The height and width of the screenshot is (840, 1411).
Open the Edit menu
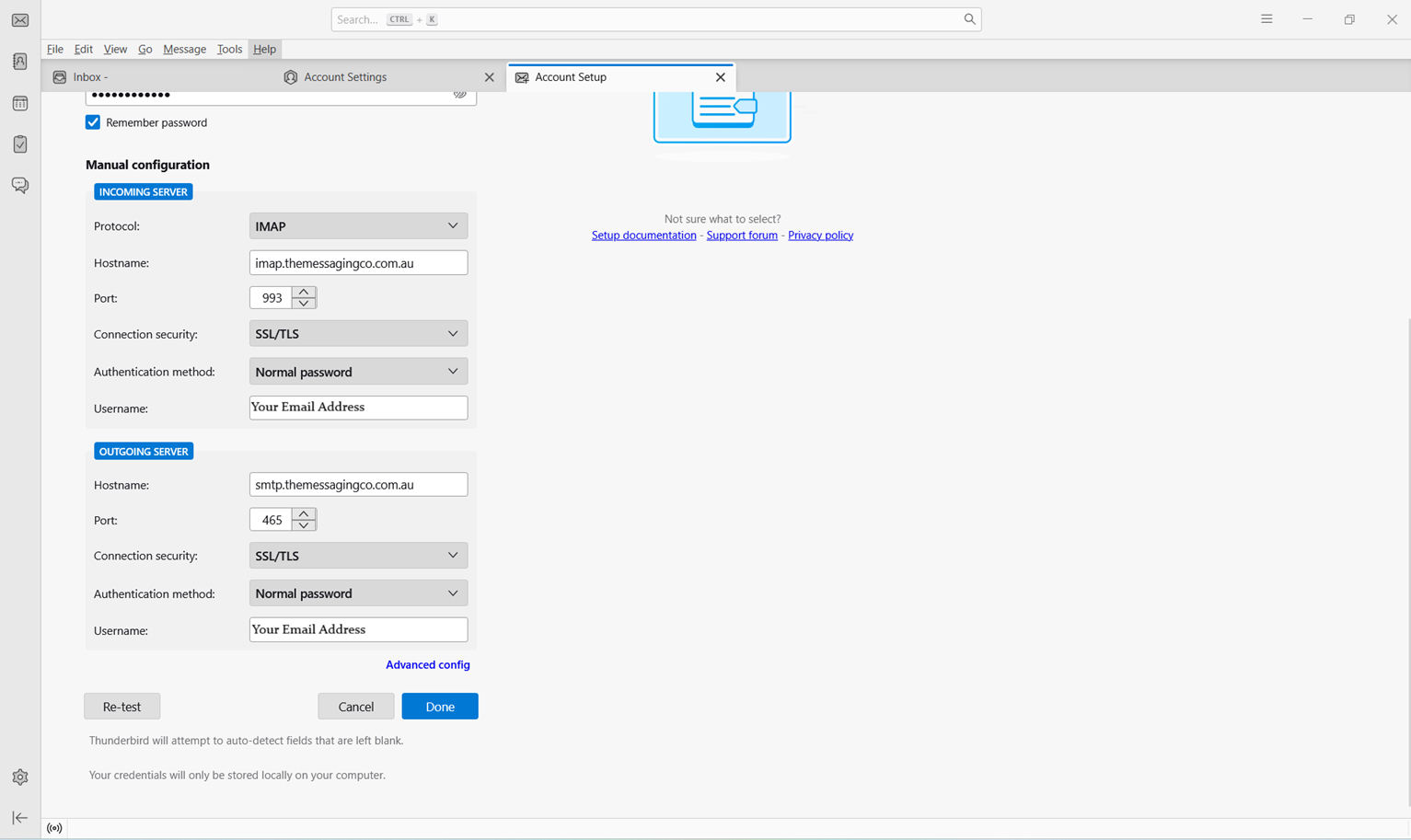(x=84, y=49)
